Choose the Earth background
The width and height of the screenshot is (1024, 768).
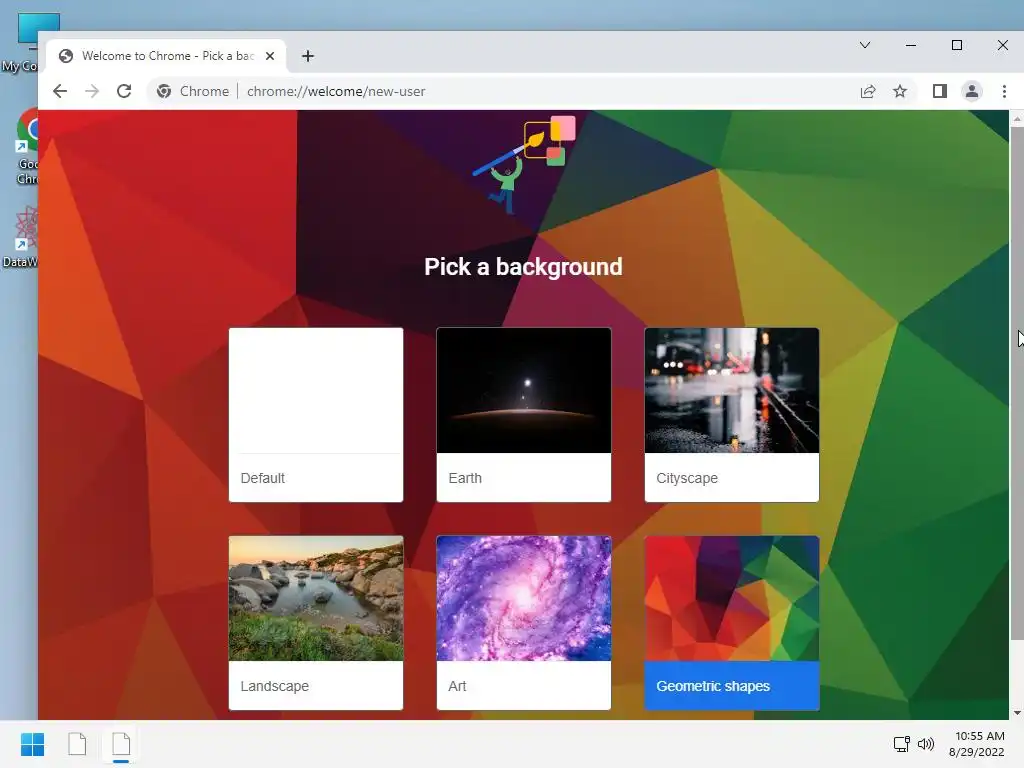[x=524, y=415]
